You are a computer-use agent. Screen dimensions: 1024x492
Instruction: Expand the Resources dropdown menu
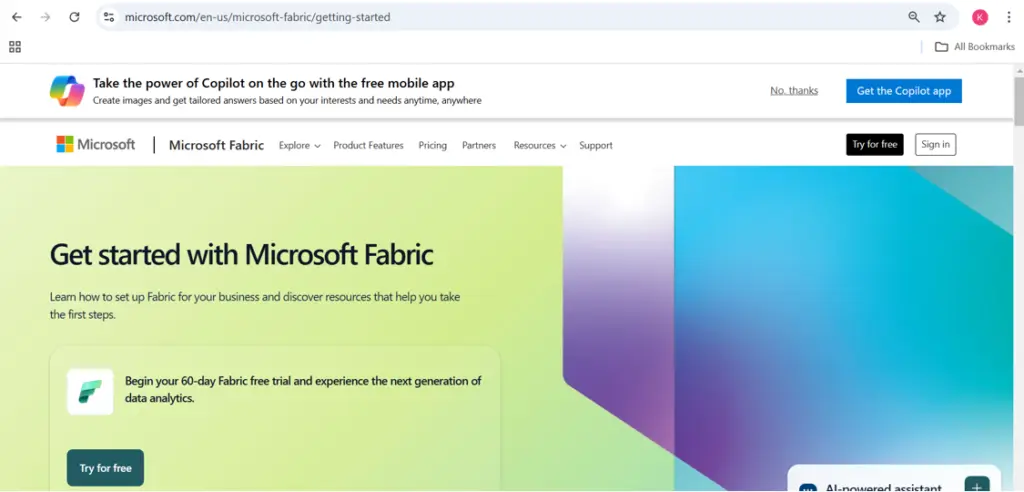[539, 146]
